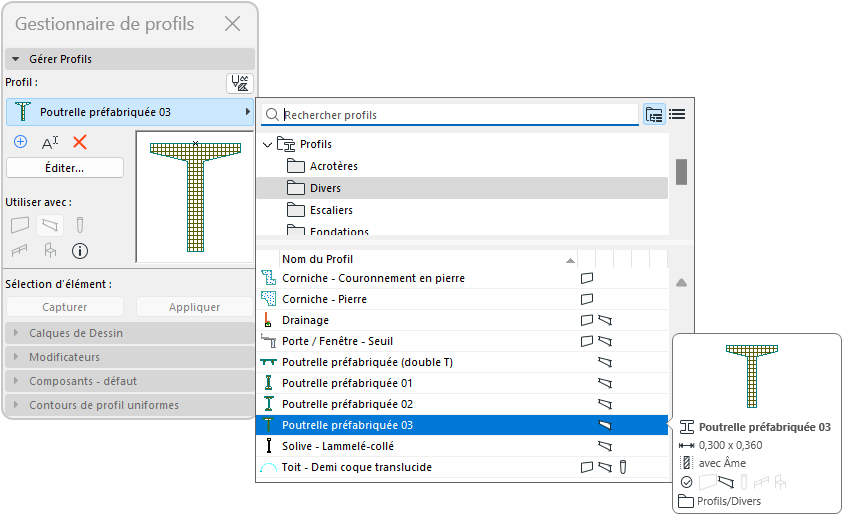Add a new profile with plus icon

[20, 142]
